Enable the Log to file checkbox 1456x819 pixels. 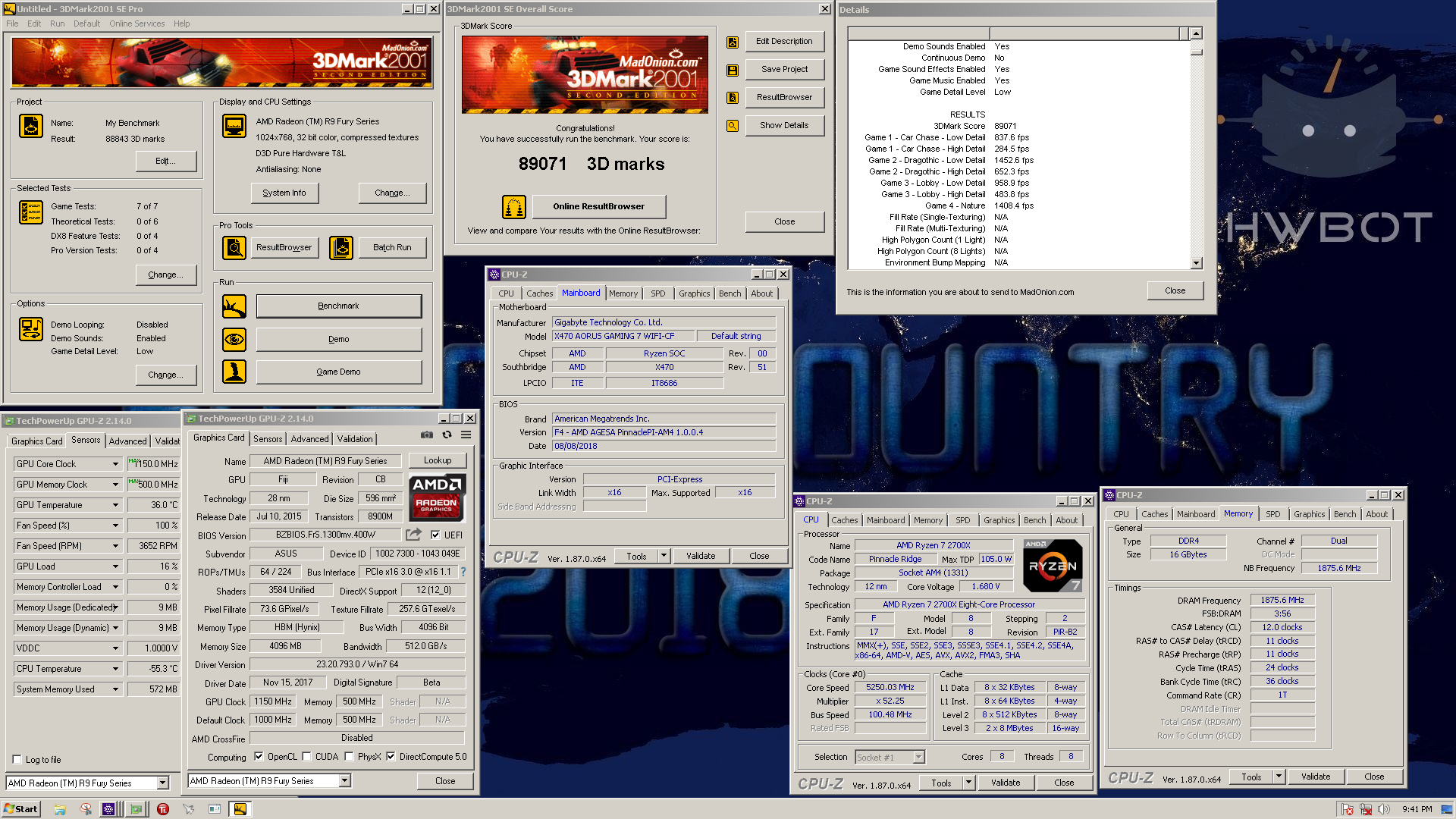tap(17, 759)
